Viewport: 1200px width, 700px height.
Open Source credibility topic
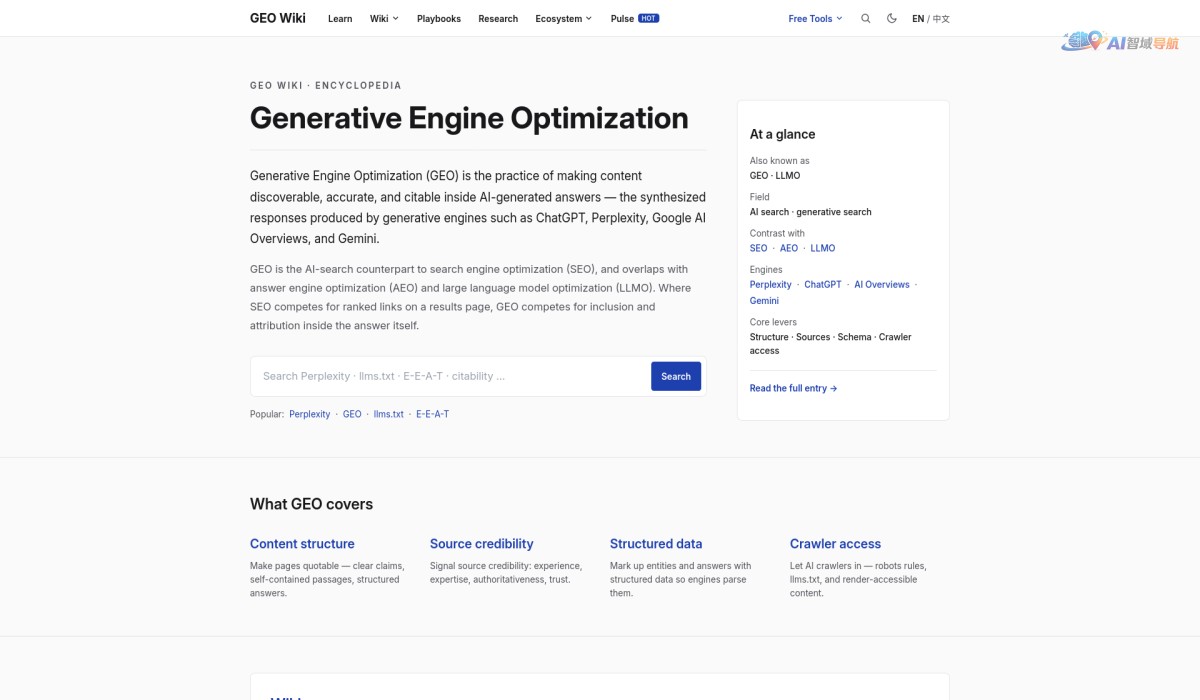482,544
